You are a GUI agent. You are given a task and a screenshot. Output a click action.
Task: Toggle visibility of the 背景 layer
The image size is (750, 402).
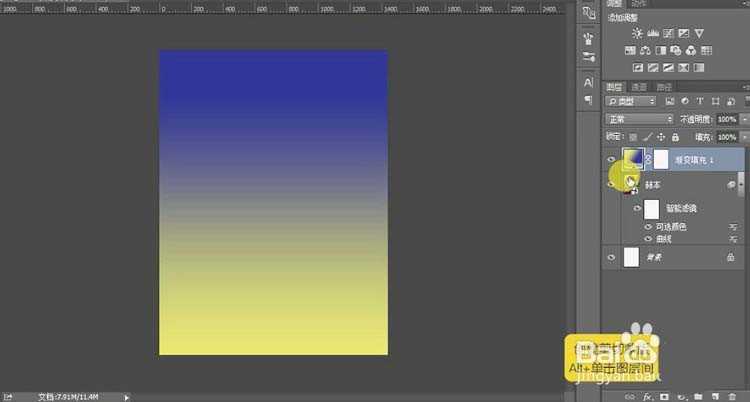(x=611, y=257)
